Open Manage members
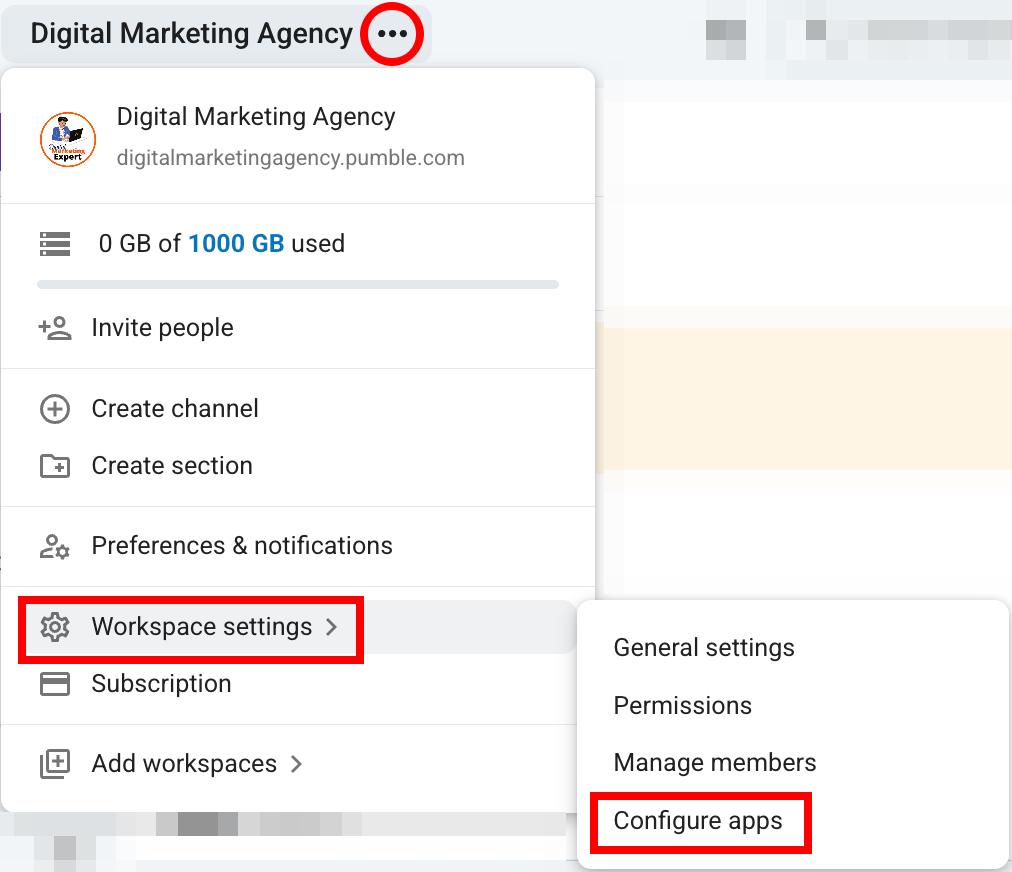The image size is (1012, 872). [x=715, y=763]
